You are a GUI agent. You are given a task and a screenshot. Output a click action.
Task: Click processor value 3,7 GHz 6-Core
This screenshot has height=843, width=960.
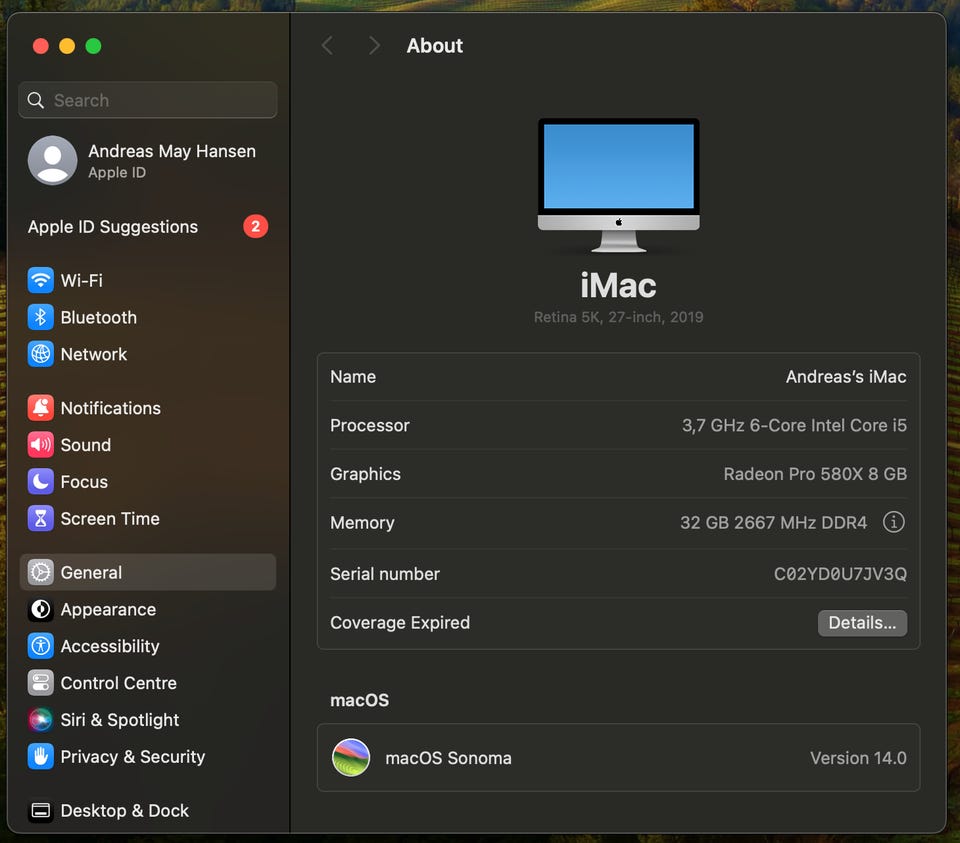click(x=794, y=425)
